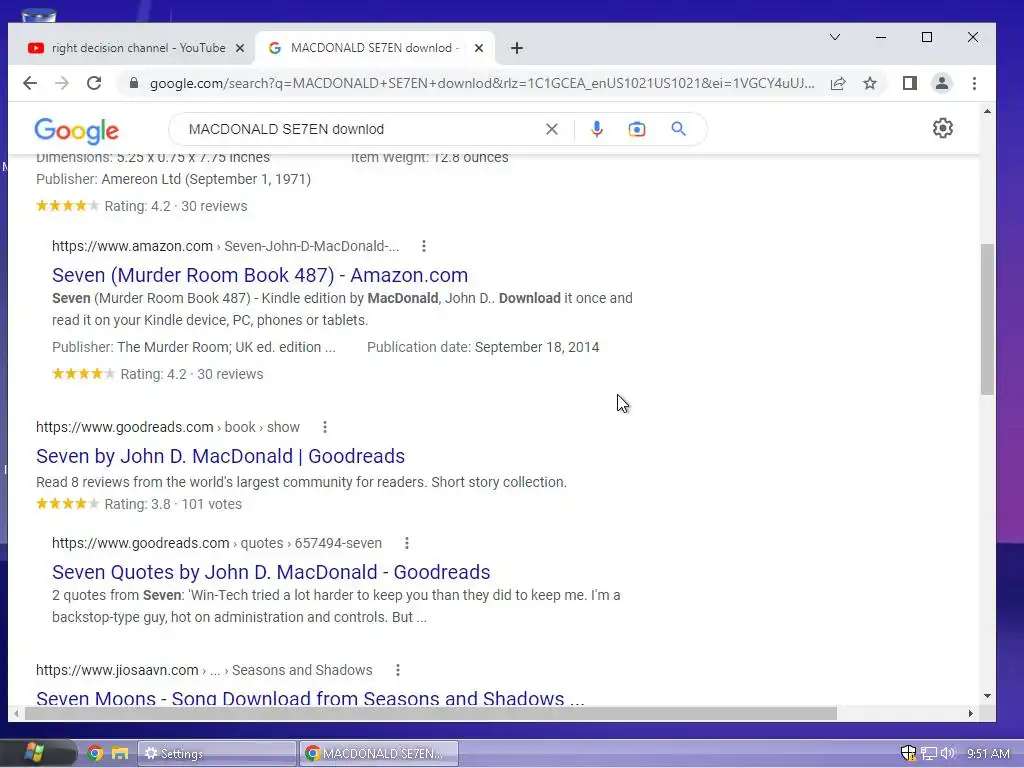Open Seven (Murder Room Book 487) Amazon link
This screenshot has height=768, width=1024.
pos(260,275)
